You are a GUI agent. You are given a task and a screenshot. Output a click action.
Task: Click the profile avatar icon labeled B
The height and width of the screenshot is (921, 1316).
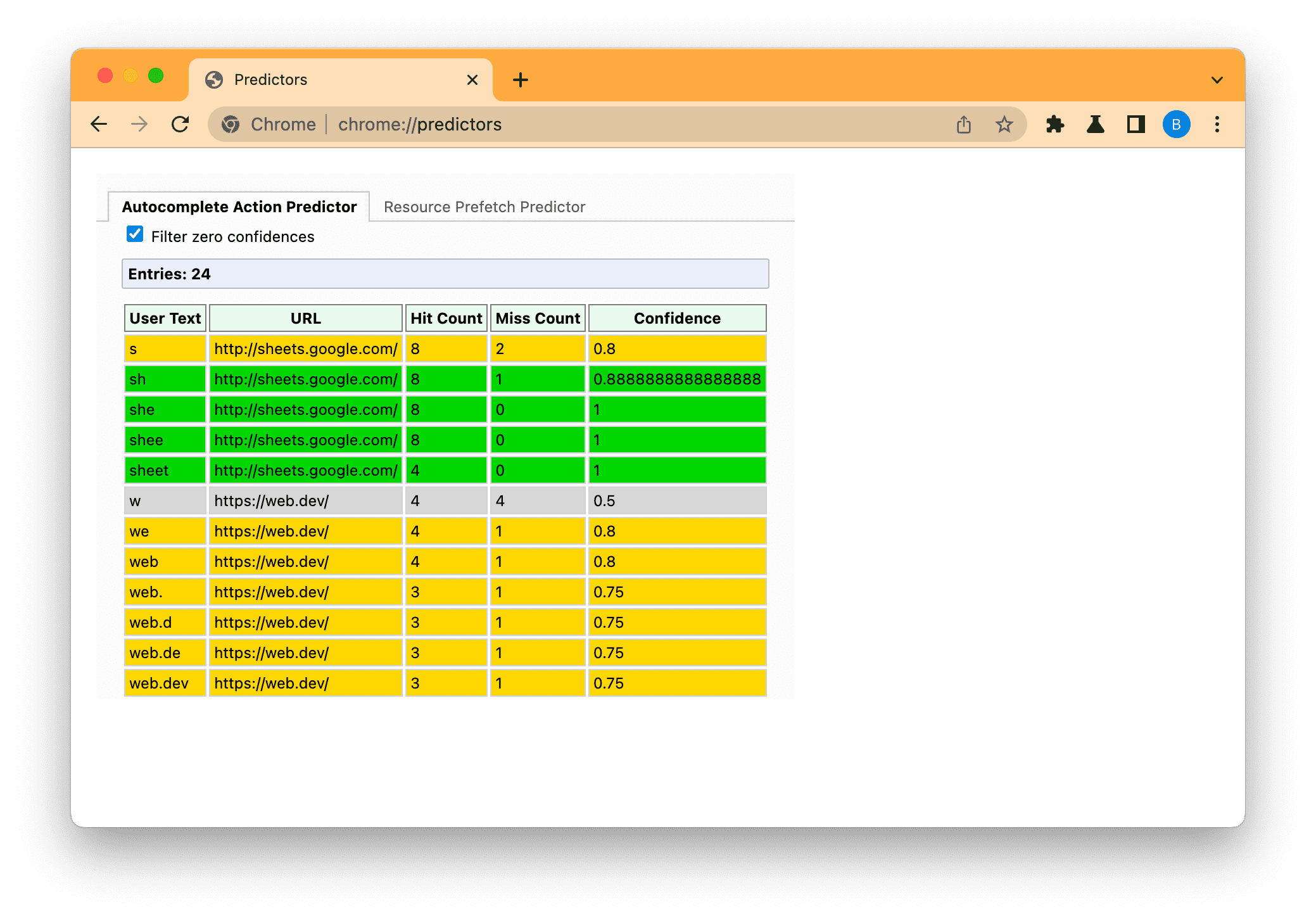1177,125
